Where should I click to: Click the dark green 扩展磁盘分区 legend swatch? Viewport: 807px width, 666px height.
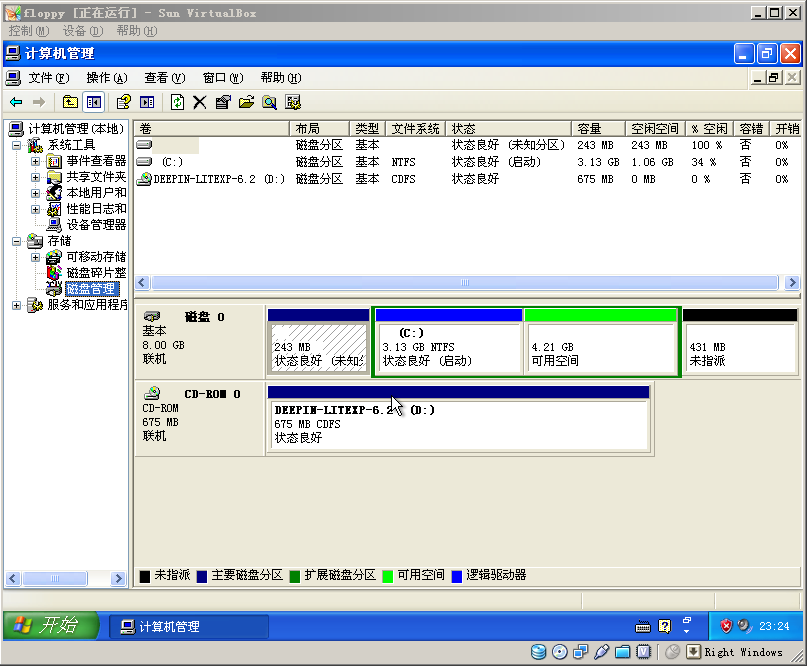click(295, 576)
